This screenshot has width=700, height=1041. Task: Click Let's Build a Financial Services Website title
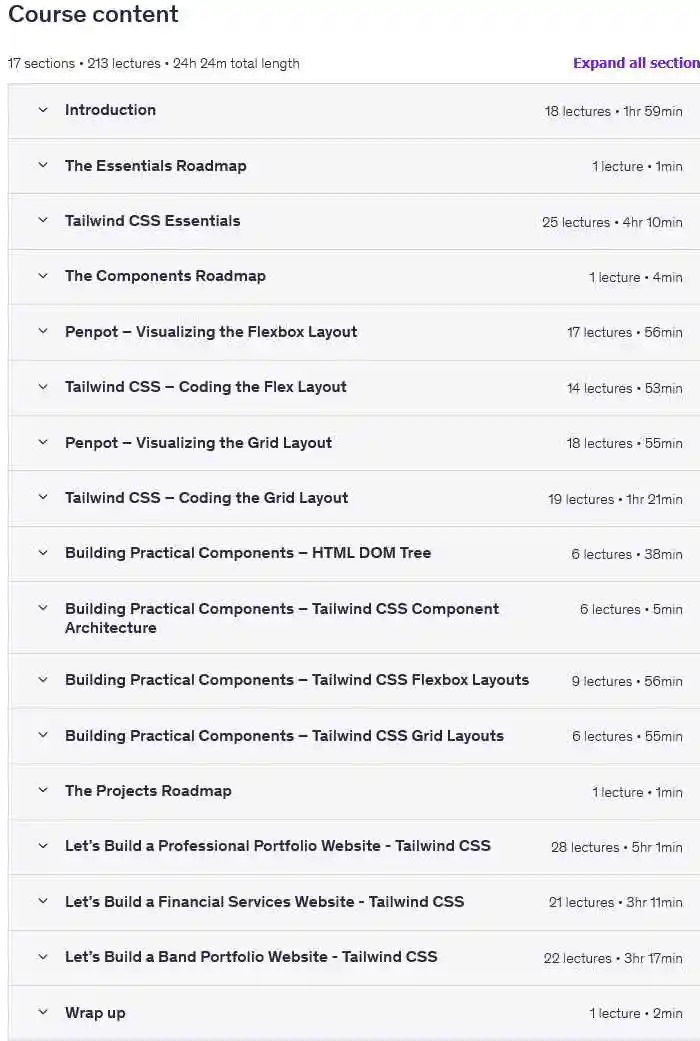click(x=264, y=901)
